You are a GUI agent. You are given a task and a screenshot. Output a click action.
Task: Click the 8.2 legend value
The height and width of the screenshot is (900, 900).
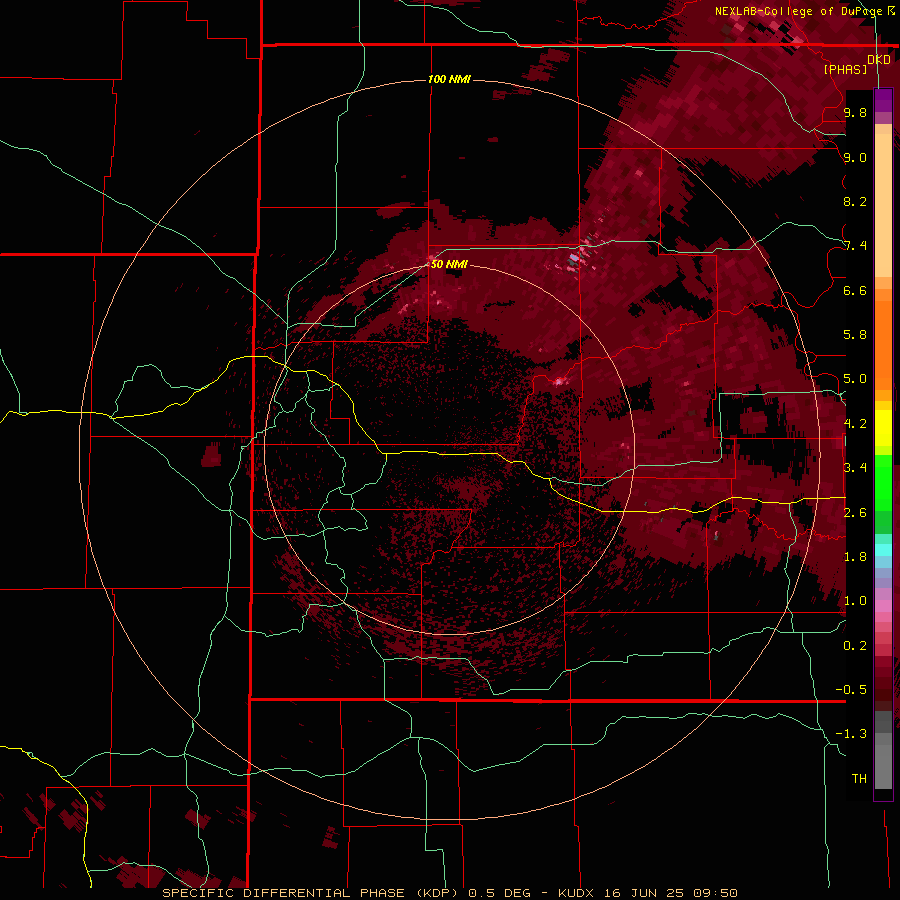coord(855,201)
